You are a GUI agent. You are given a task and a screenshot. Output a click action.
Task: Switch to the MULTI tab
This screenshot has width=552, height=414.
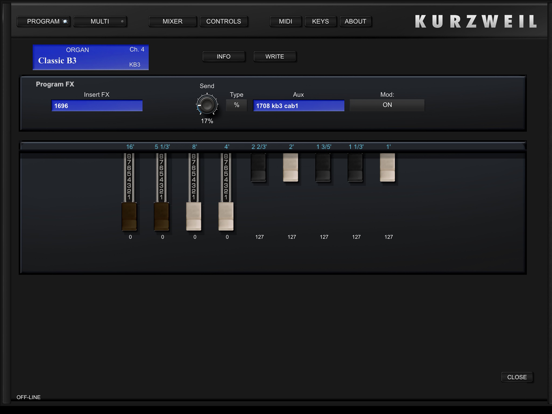coord(100,21)
